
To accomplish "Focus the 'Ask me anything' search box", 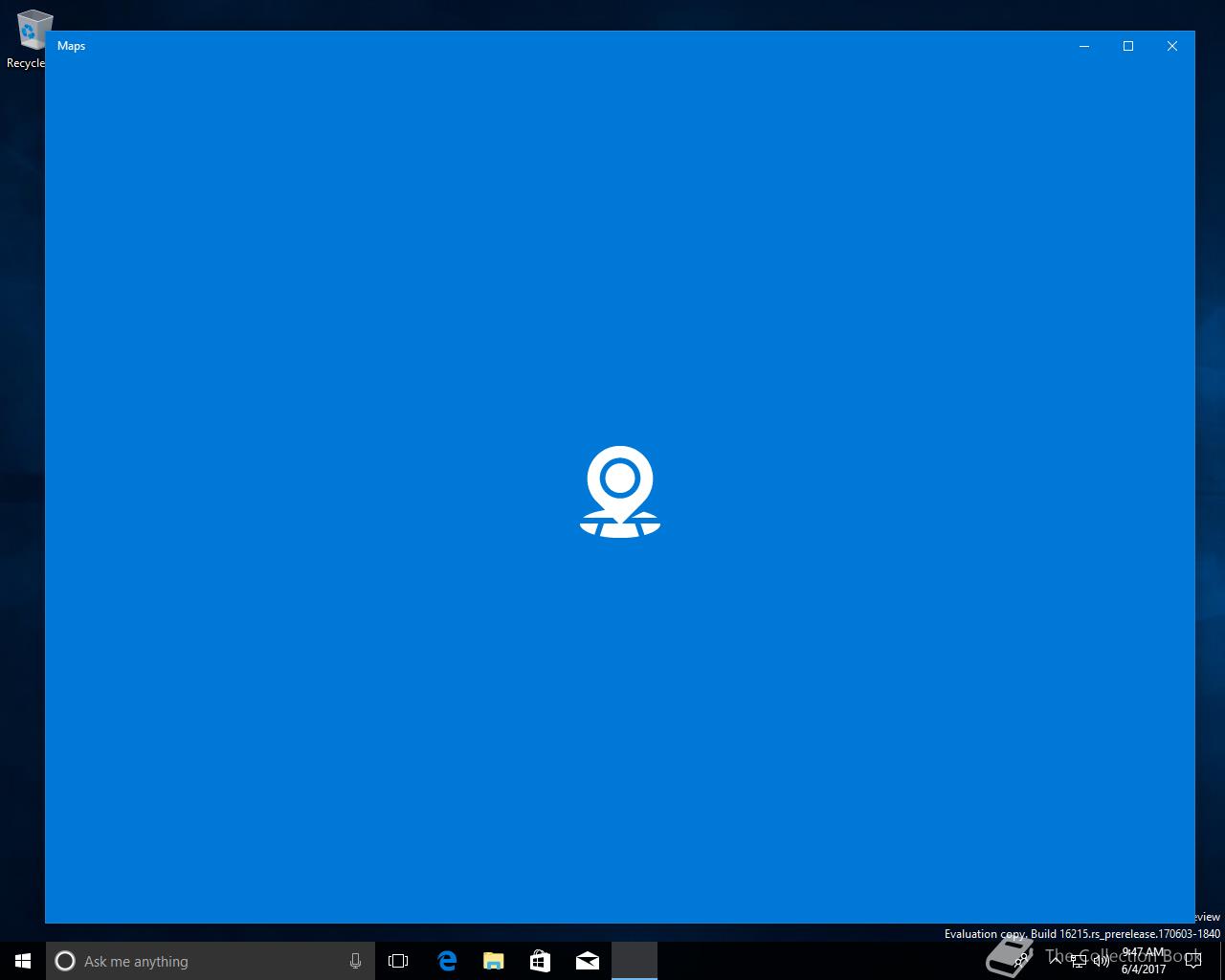I will (209, 961).
